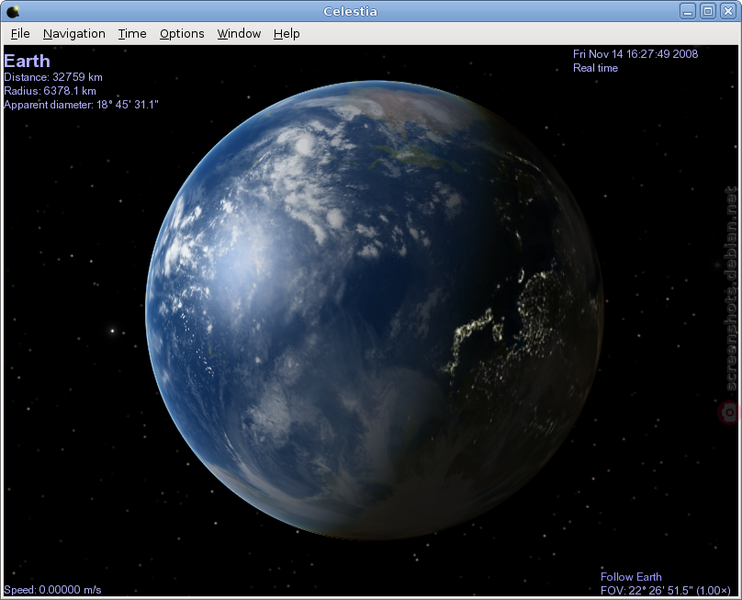Click the 'Apparent diameter' readout
Image resolution: width=742 pixels, height=600 pixels.
[x=81, y=105]
